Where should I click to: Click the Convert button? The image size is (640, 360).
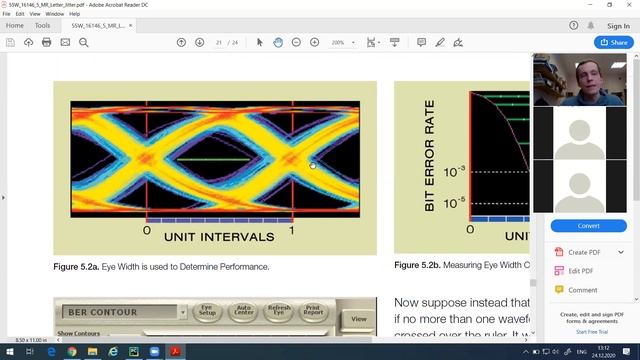tap(589, 226)
